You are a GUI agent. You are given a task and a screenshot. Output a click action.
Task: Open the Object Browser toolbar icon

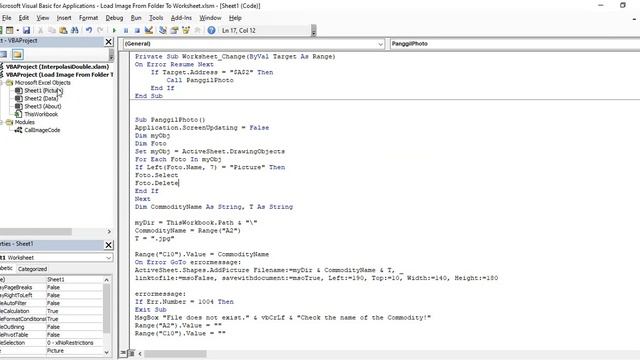[x=186, y=30]
